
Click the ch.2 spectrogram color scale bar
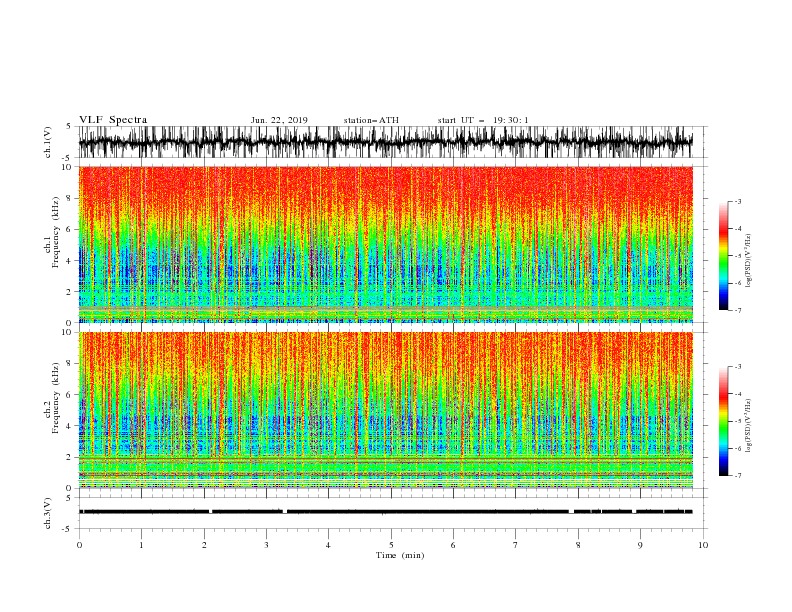point(723,421)
